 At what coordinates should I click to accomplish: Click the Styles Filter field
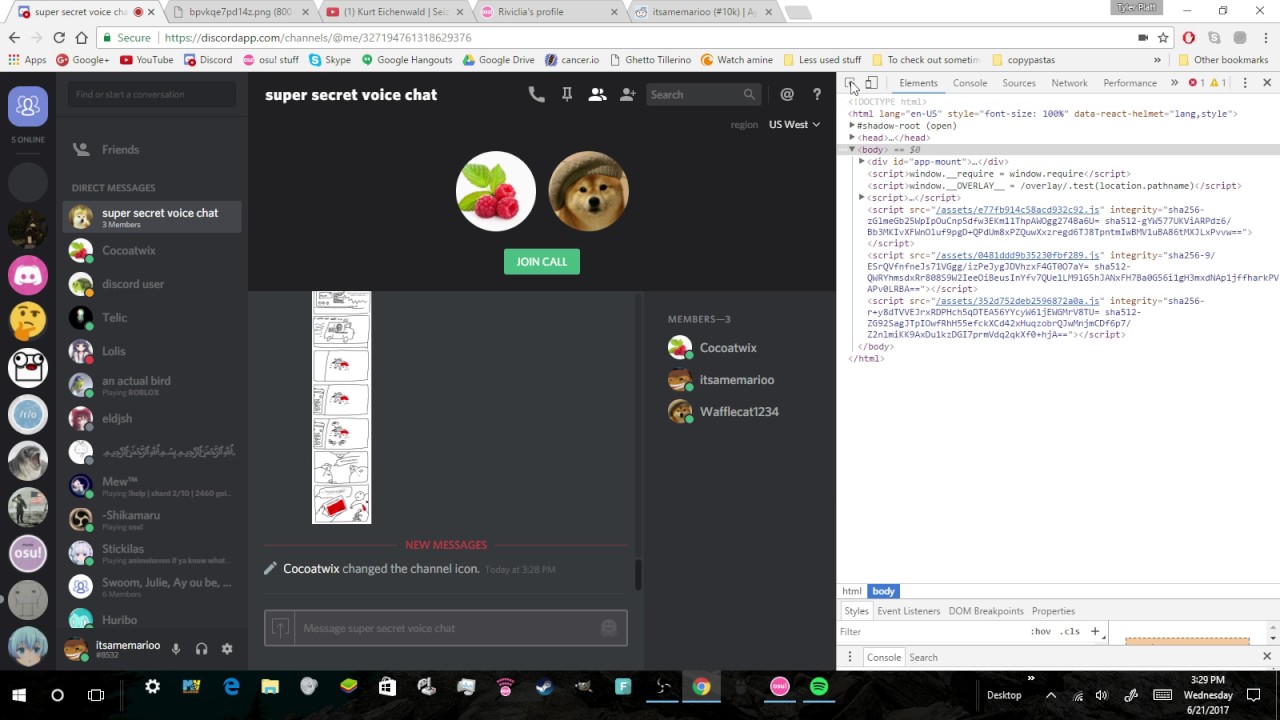930,632
